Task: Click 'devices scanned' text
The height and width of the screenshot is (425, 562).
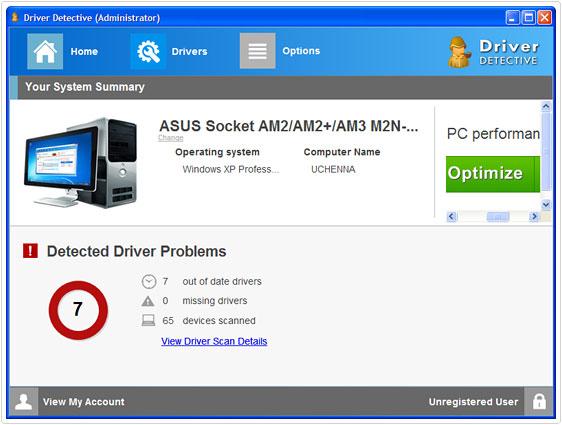Action: (x=219, y=320)
